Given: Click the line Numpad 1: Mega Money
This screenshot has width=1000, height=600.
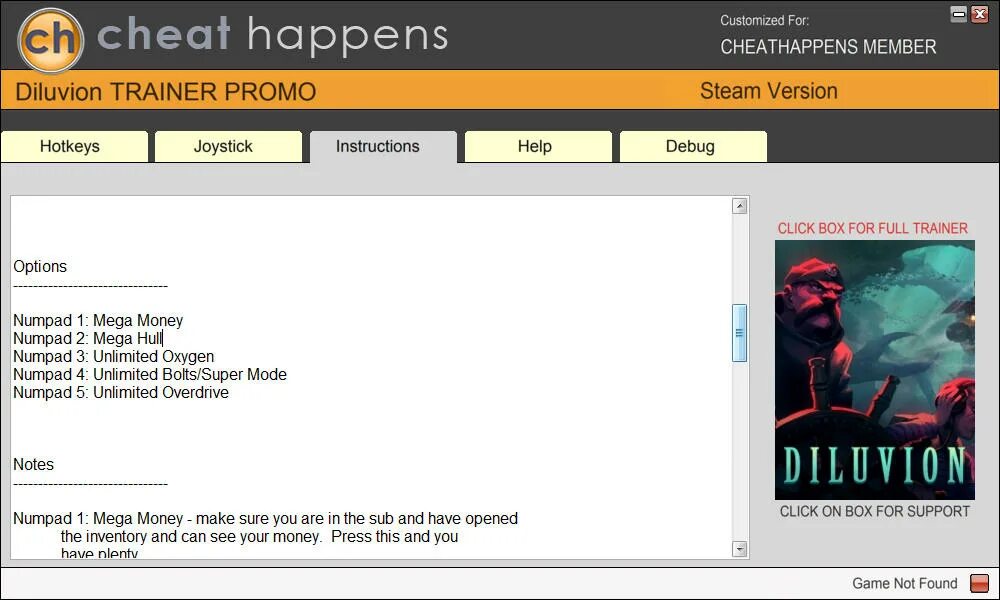Looking at the screenshot, I should [98, 320].
